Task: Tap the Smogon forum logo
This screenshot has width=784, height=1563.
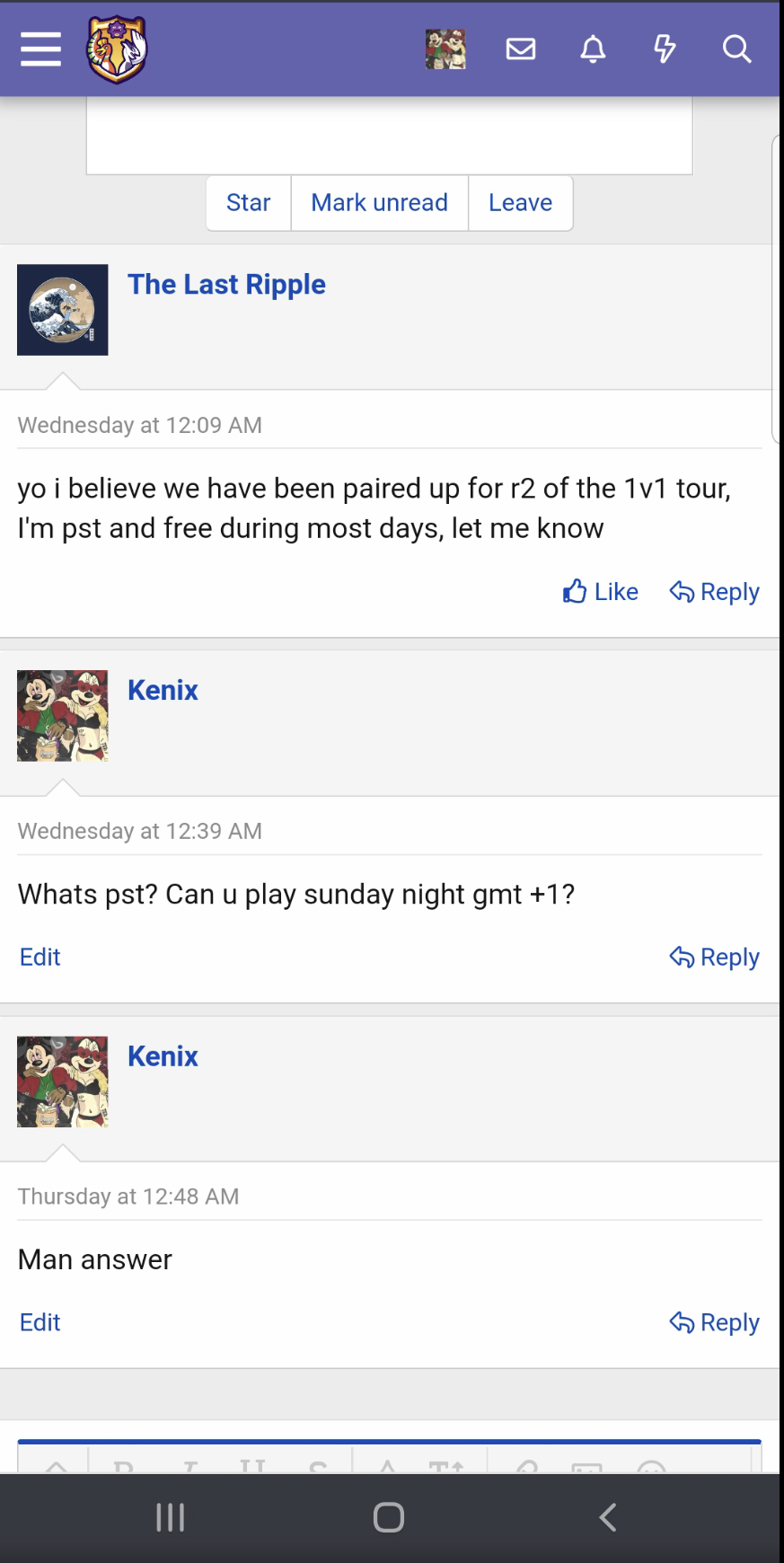Action: [117, 49]
